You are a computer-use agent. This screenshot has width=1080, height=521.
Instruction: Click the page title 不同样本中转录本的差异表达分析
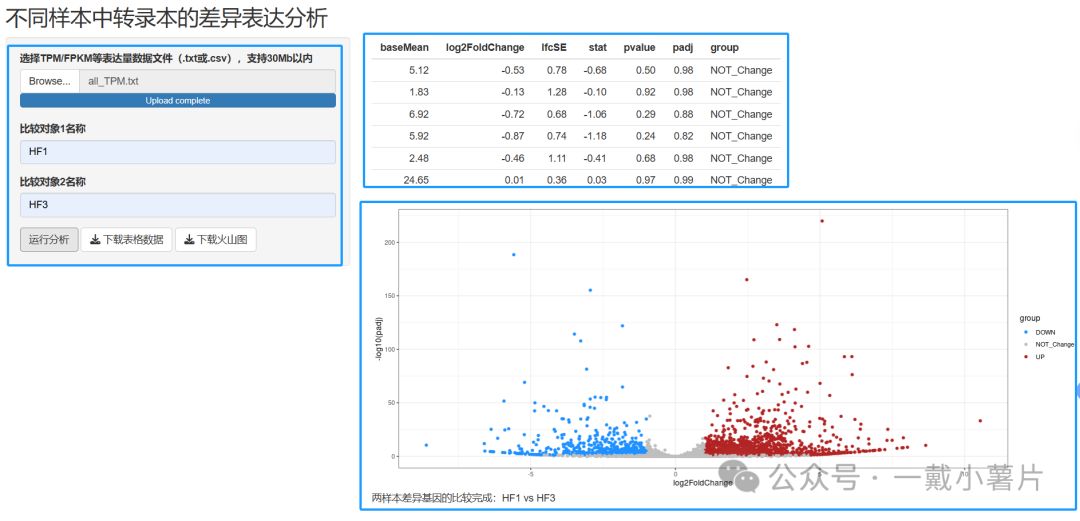pos(167,18)
